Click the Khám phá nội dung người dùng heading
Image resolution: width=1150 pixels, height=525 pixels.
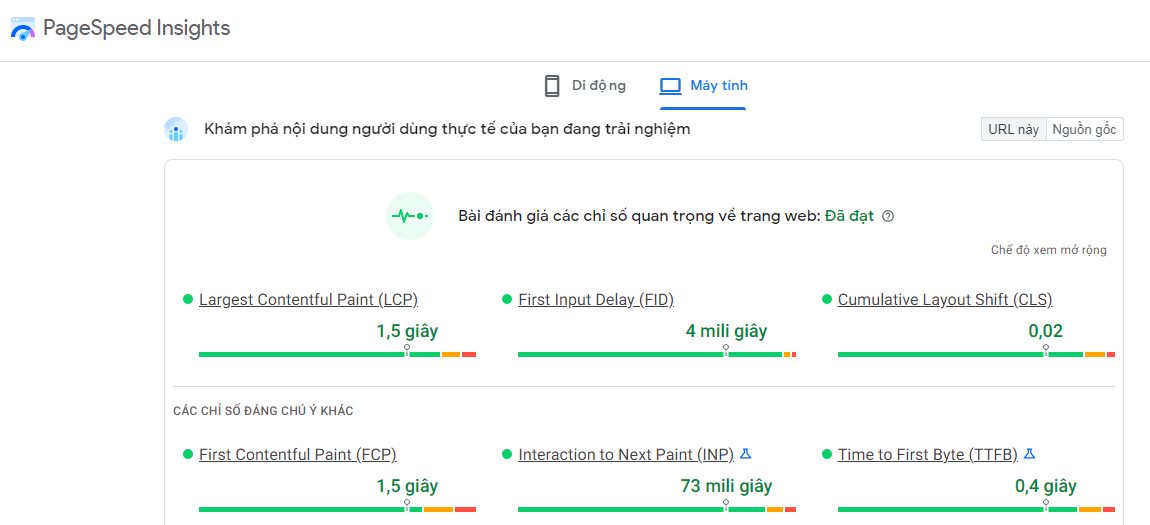tap(447, 130)
